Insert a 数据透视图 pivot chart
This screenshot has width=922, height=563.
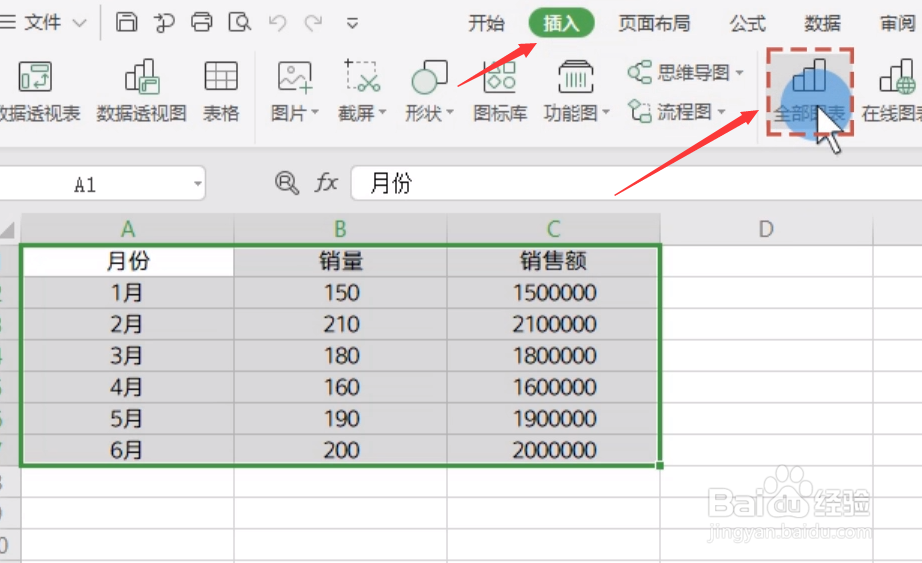point(141,91)
